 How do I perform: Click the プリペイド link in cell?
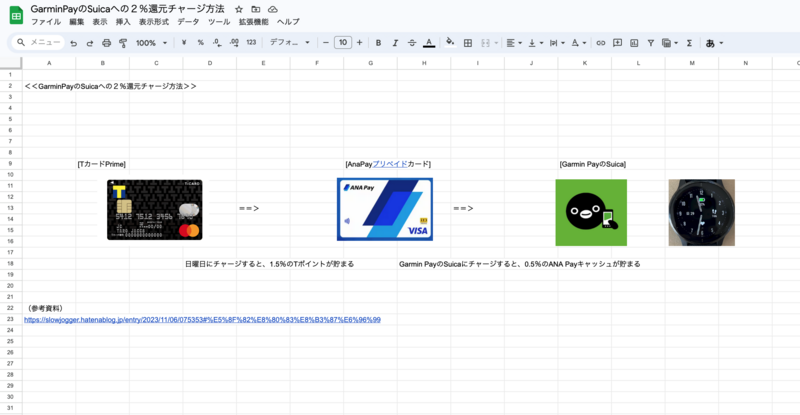390,164
